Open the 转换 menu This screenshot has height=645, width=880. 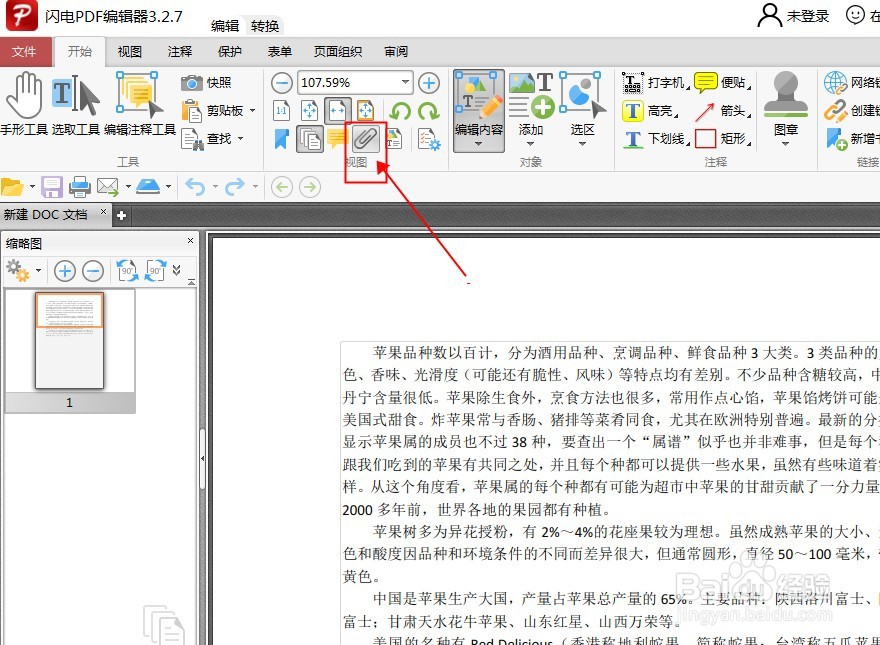coord(265,25)
